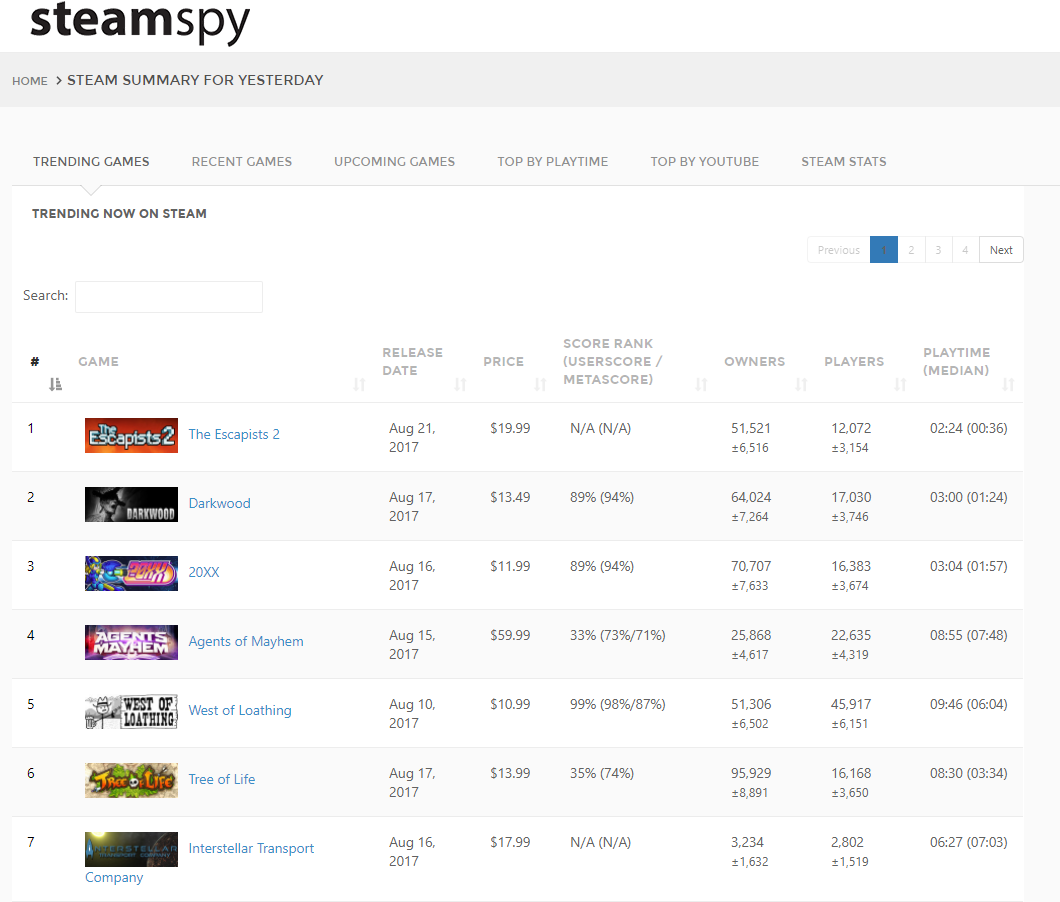Open the 20XX game thumbnail
The image size is (1060, 902).
[131, 573]
